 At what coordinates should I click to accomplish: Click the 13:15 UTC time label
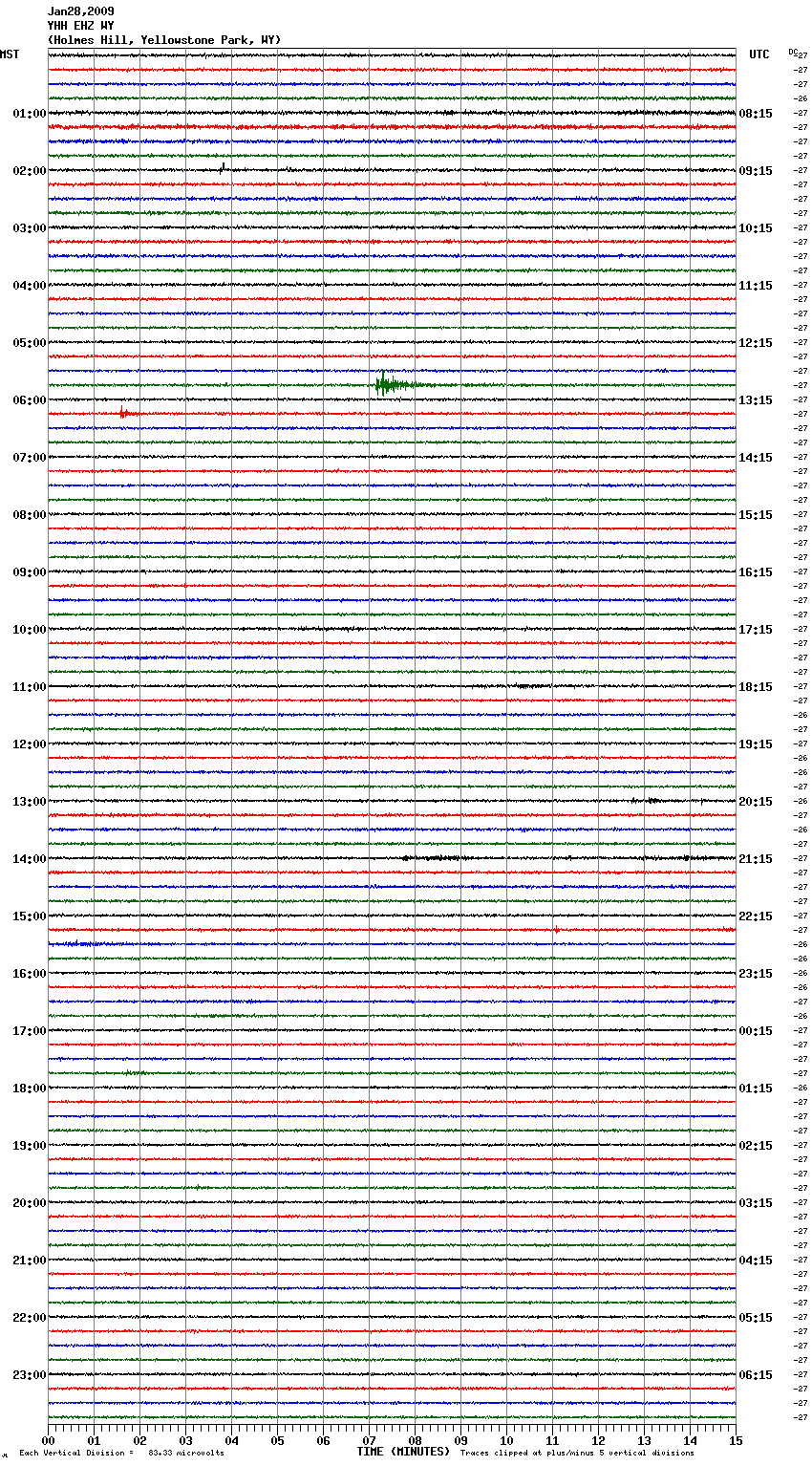(x=756, y=400)
